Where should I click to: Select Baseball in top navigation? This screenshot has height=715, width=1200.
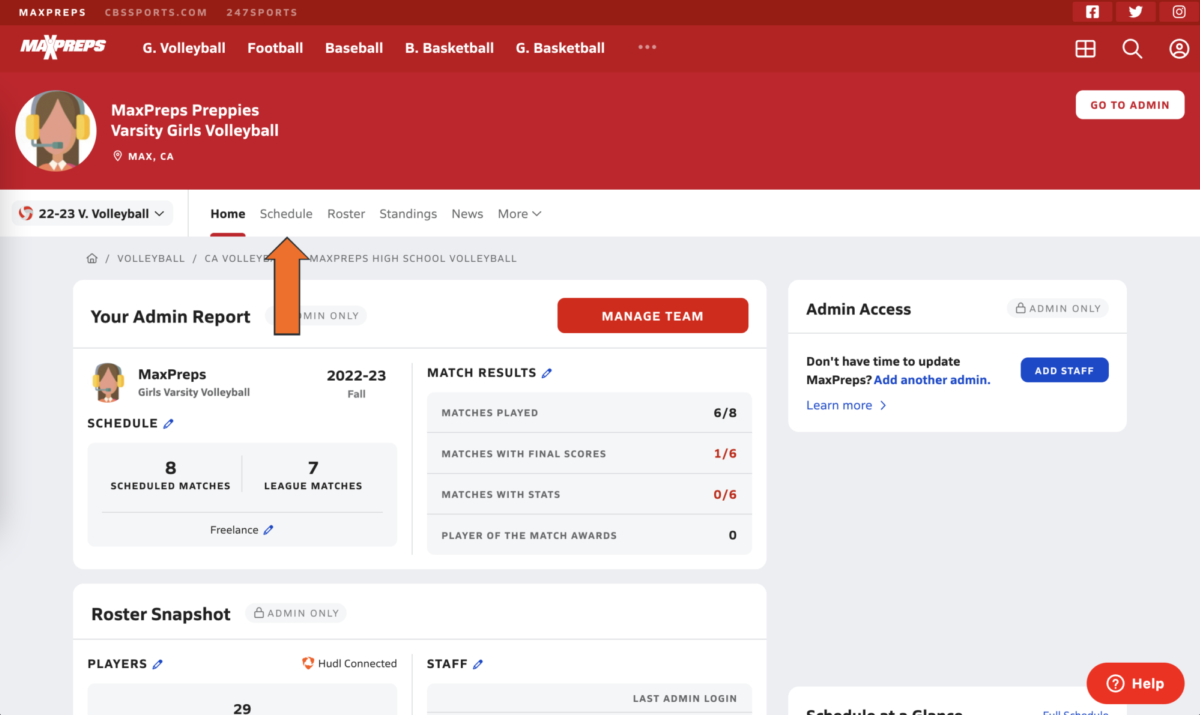tap(354, 48)
